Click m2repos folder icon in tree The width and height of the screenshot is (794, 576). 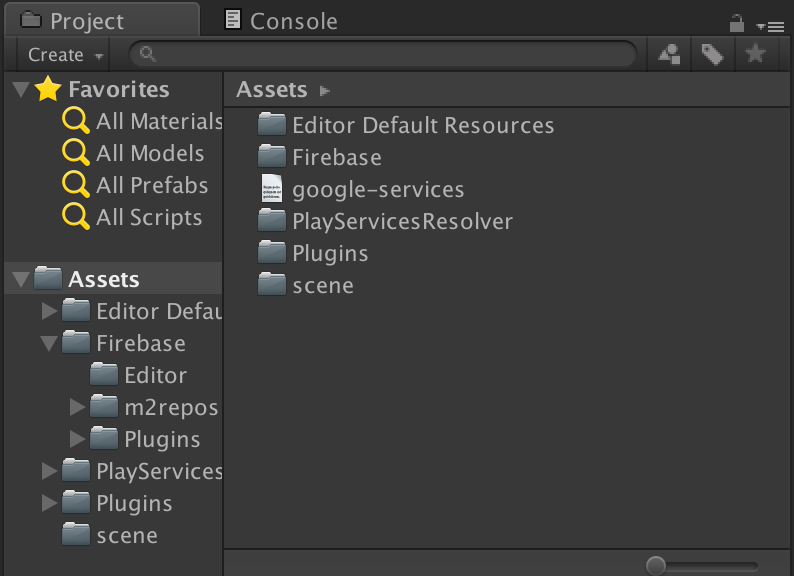[x=104, y=406]
